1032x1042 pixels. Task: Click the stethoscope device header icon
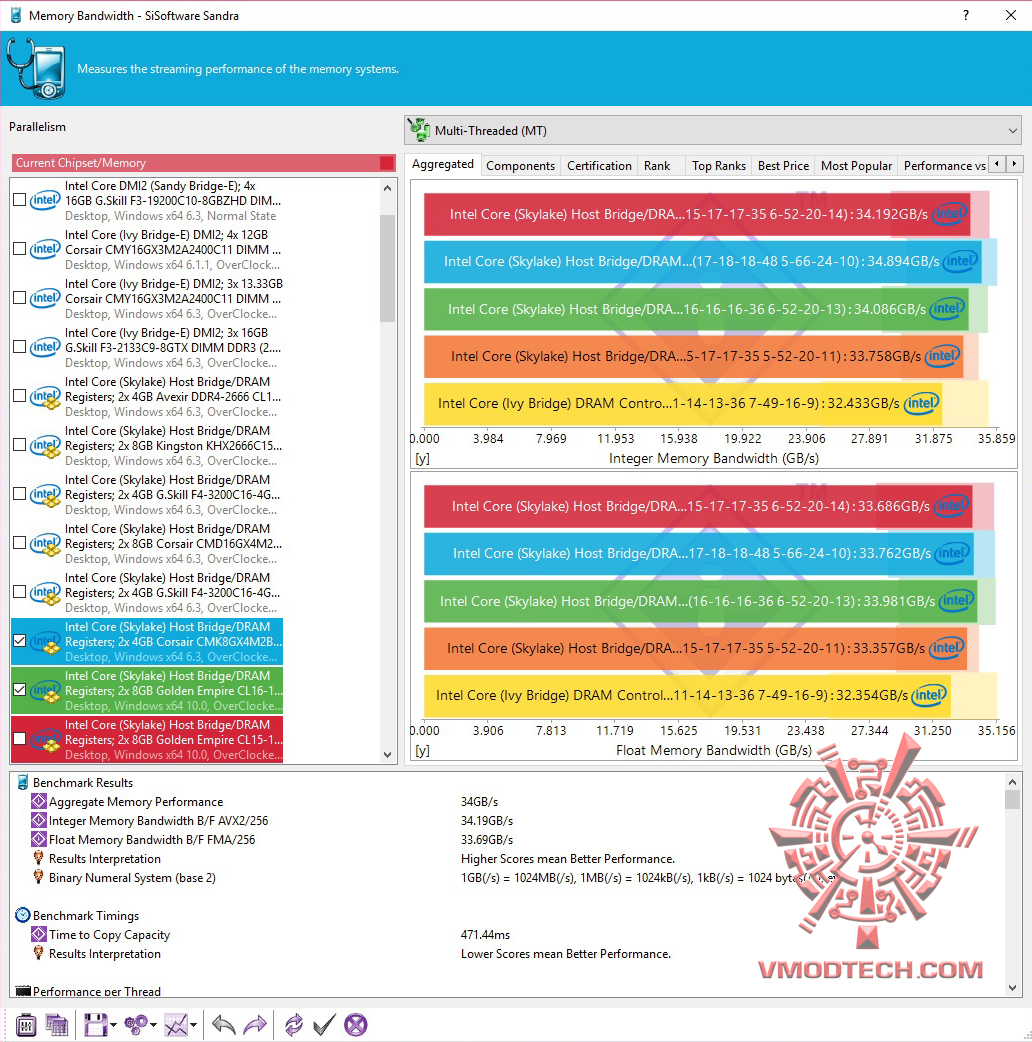pos(36,68)
